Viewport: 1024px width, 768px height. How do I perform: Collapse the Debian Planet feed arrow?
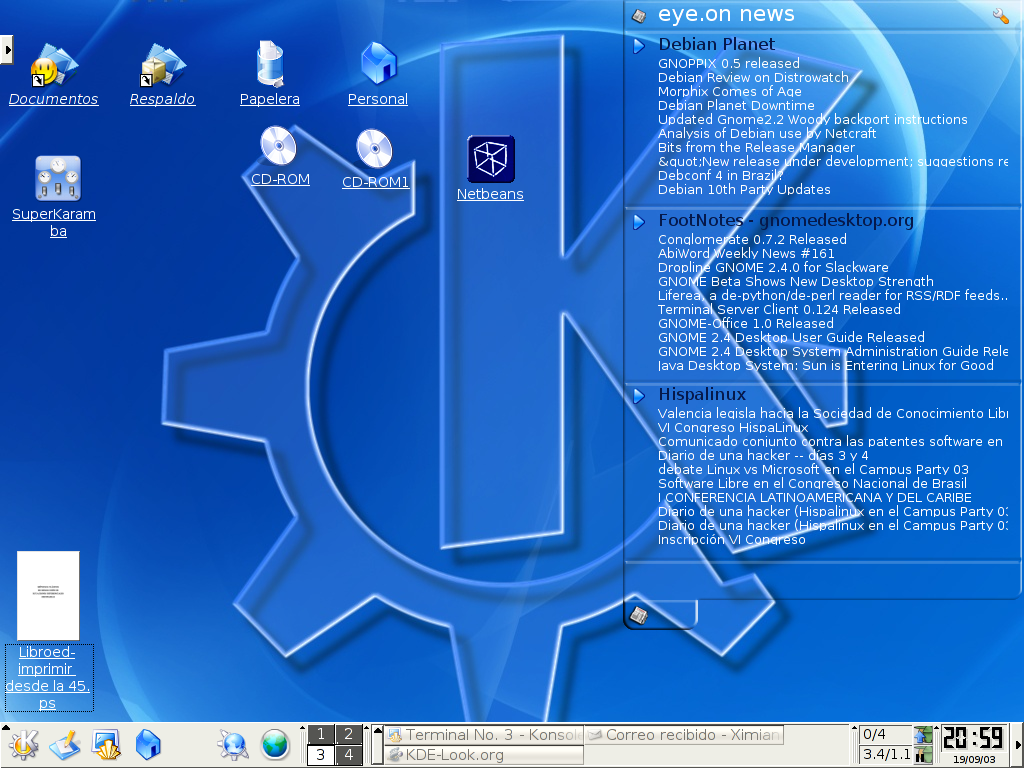pyautogui.click(x=639, y=46)
